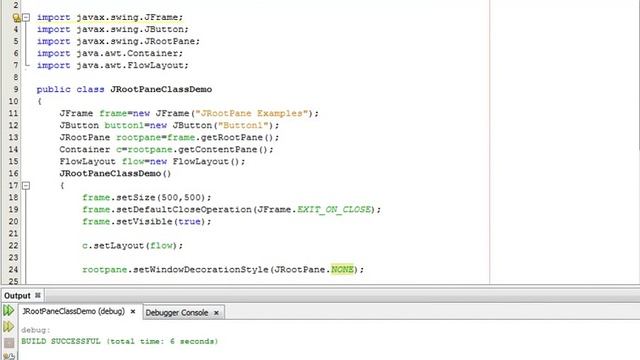Close the Output panel via its small icon
This screenshot has height=360, width=640.
38,295
